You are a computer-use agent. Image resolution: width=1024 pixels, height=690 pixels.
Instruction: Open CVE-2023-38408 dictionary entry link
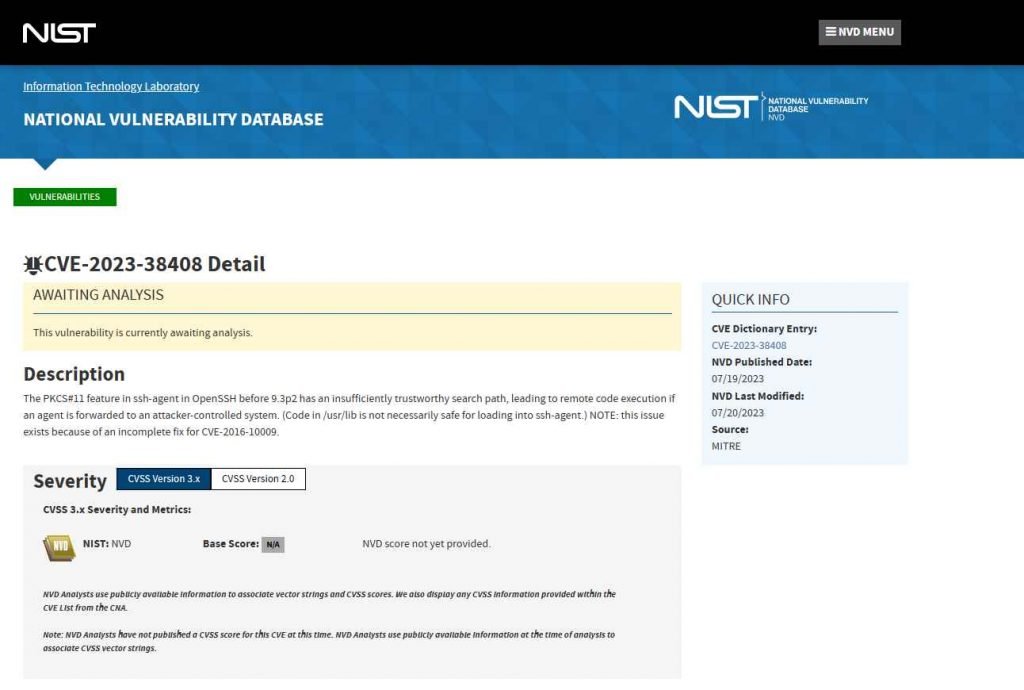749,345
